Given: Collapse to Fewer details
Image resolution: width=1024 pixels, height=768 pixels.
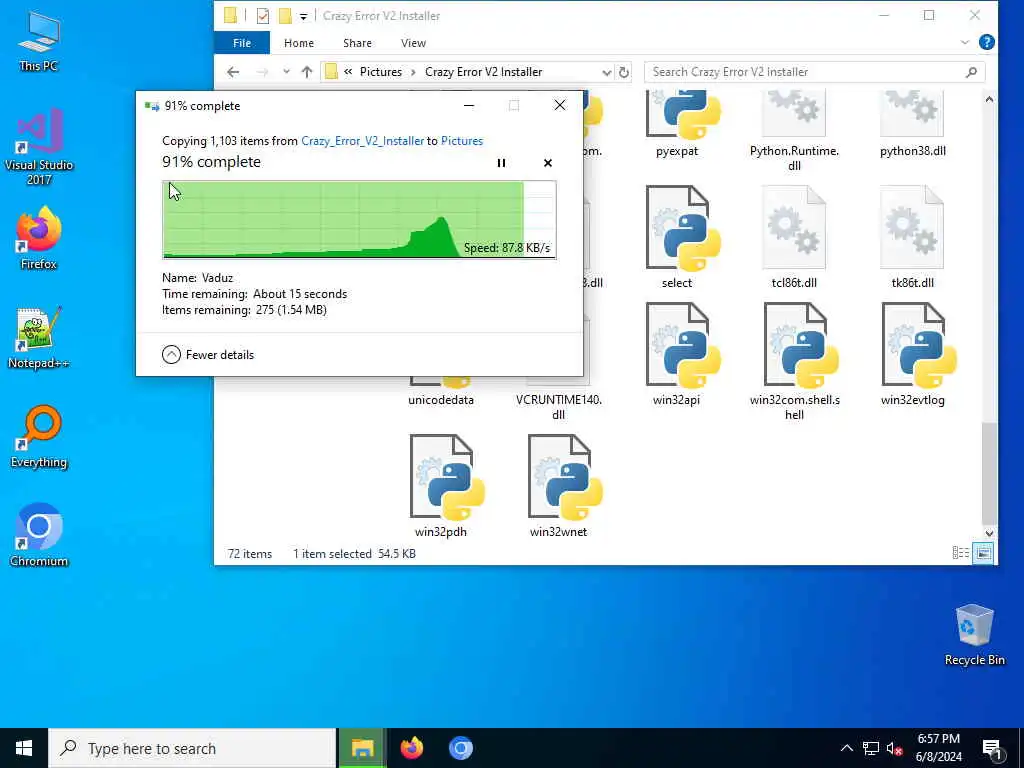Looking at the screenshot, I should pos(208,355).
